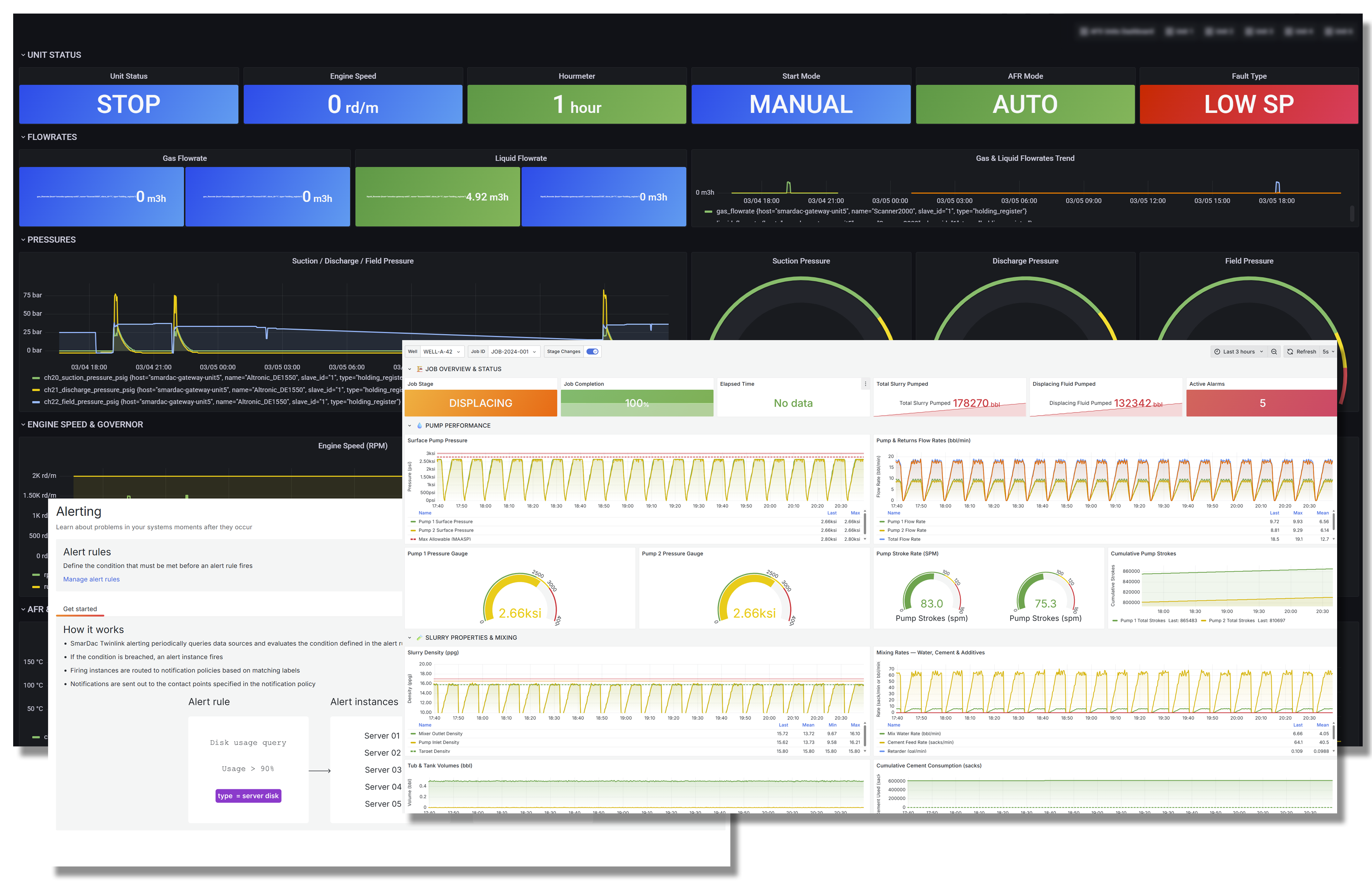Open the 5s refresh interval dropdown
Screen dimensions: 1372x882
[x=1328, y=352]
